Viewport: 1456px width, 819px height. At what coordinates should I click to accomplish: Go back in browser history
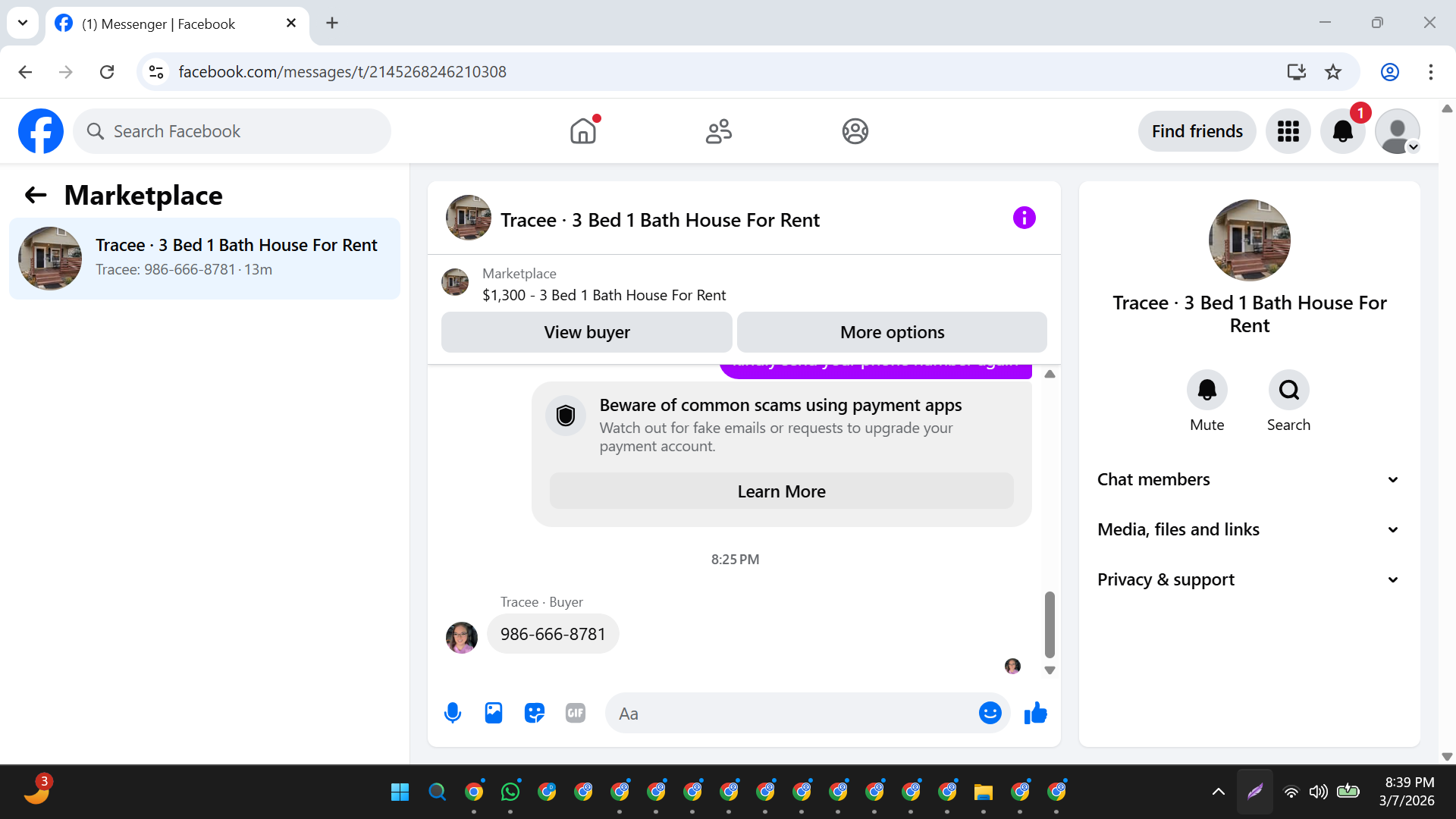click(25, 72)
